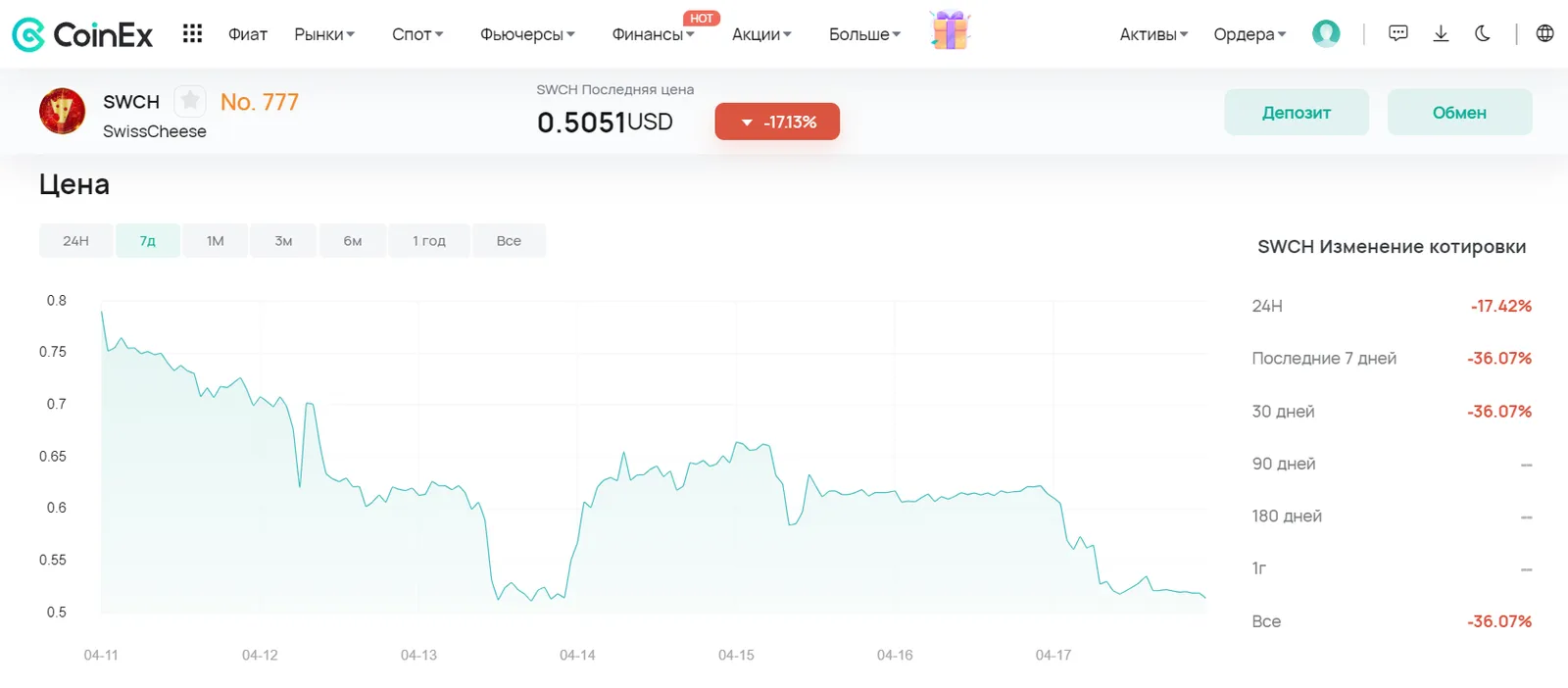Click the download app icon

[x=1441, y=33]
